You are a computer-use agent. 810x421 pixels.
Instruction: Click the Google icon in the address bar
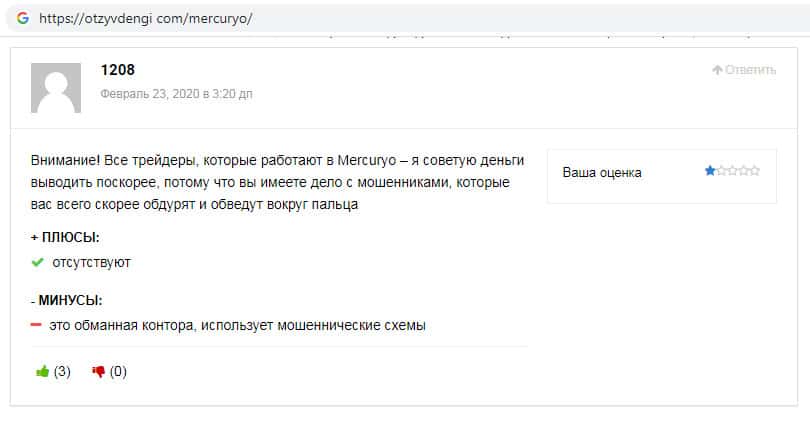(22, 18)
